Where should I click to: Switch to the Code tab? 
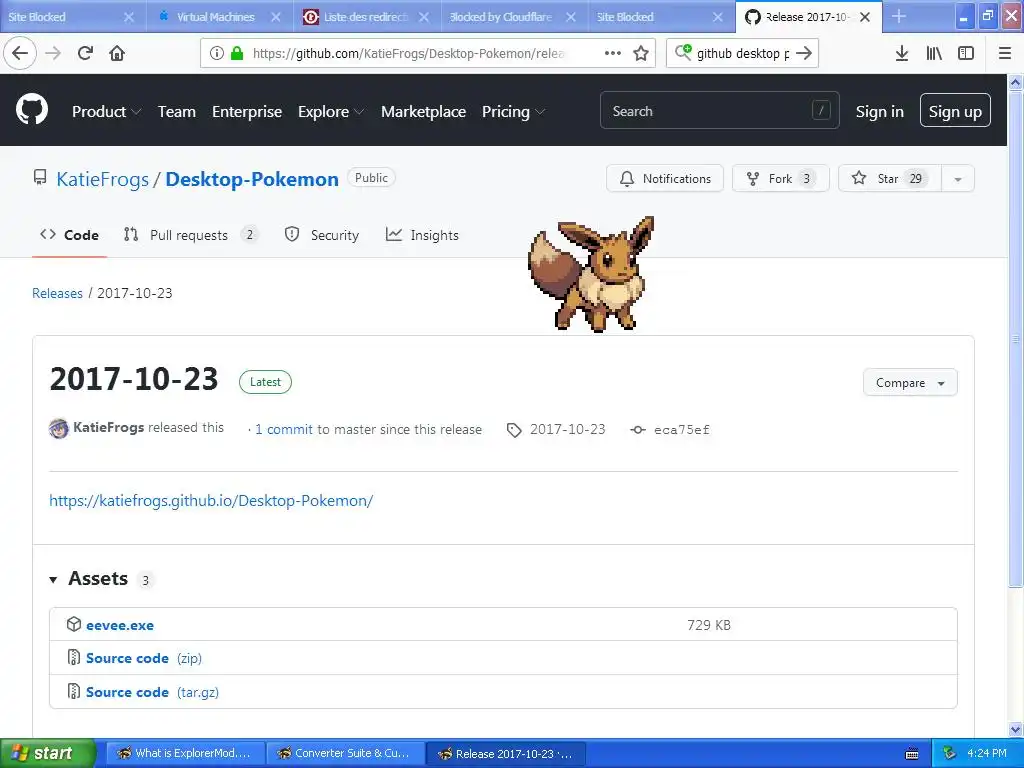pyautogui.click(x=69, y=235)
